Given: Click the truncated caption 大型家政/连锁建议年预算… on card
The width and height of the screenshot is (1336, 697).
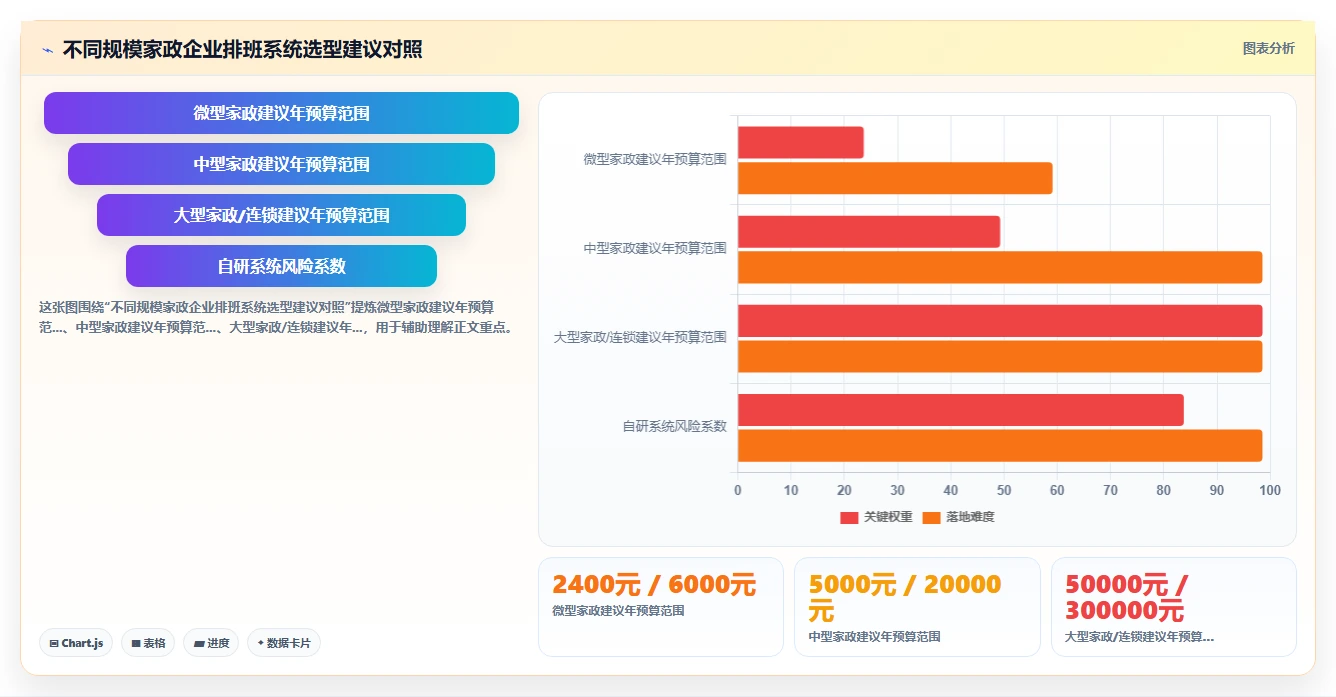Looking at the screenshot, I should click(1139, 636).
